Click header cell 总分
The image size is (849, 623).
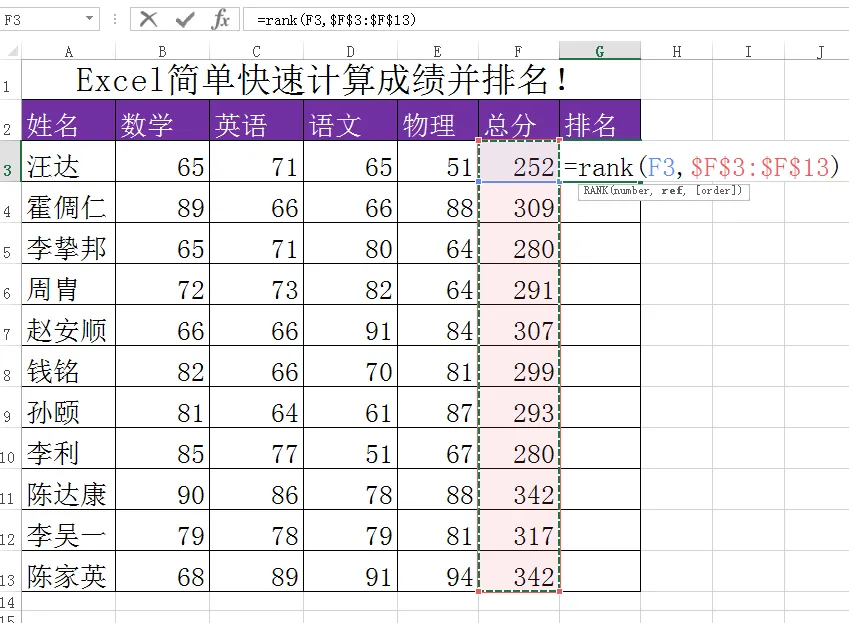point(519,120)
